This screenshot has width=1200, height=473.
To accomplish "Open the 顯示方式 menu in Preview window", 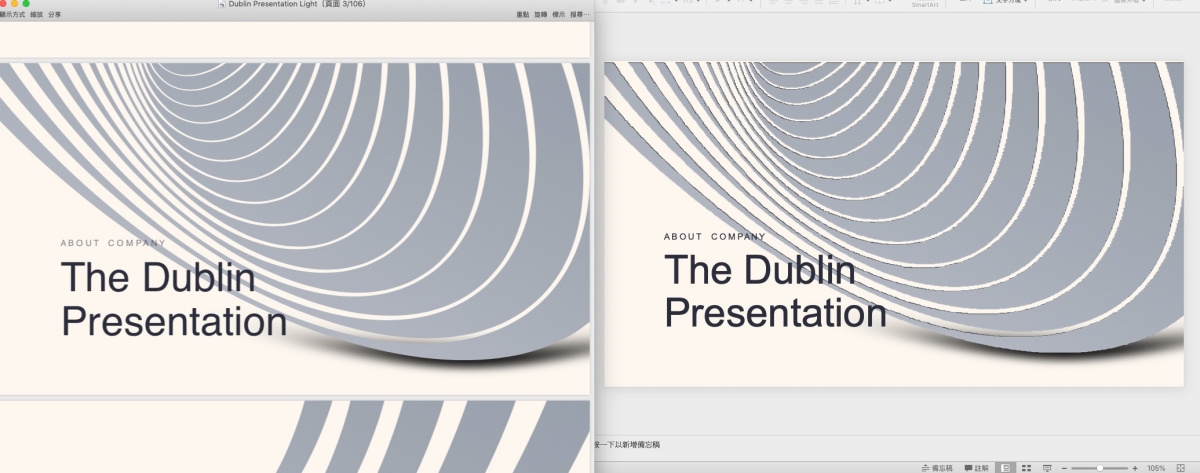I will point(13,15).
